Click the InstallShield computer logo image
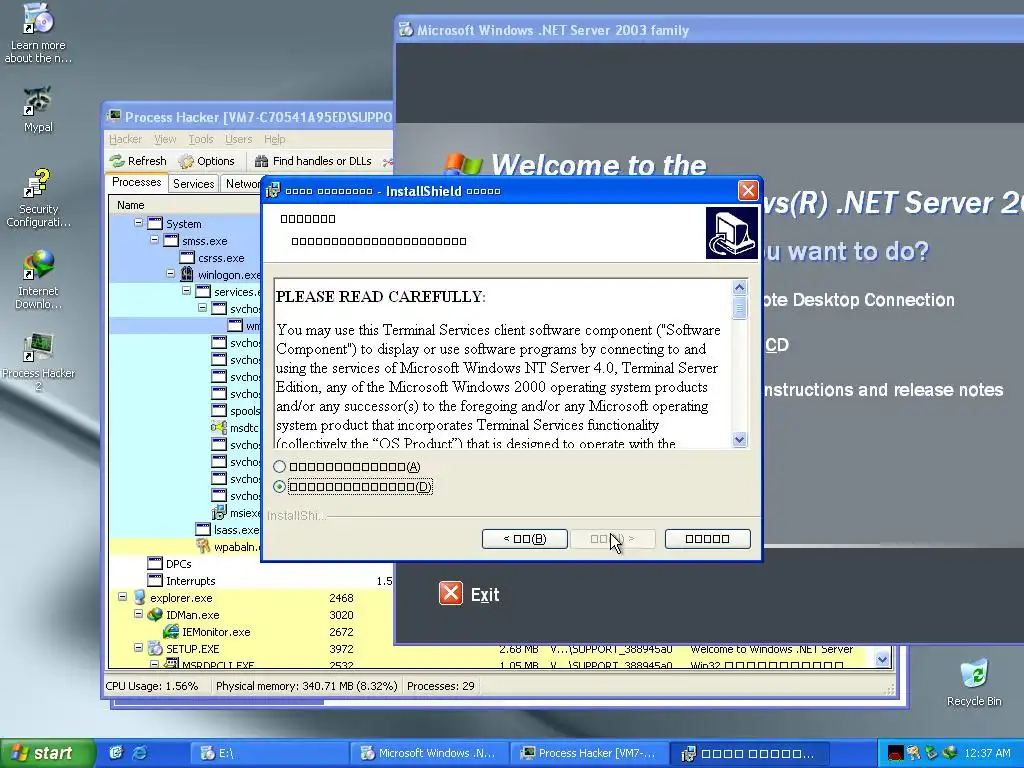 pyautogui.click(x=731, y=232)
